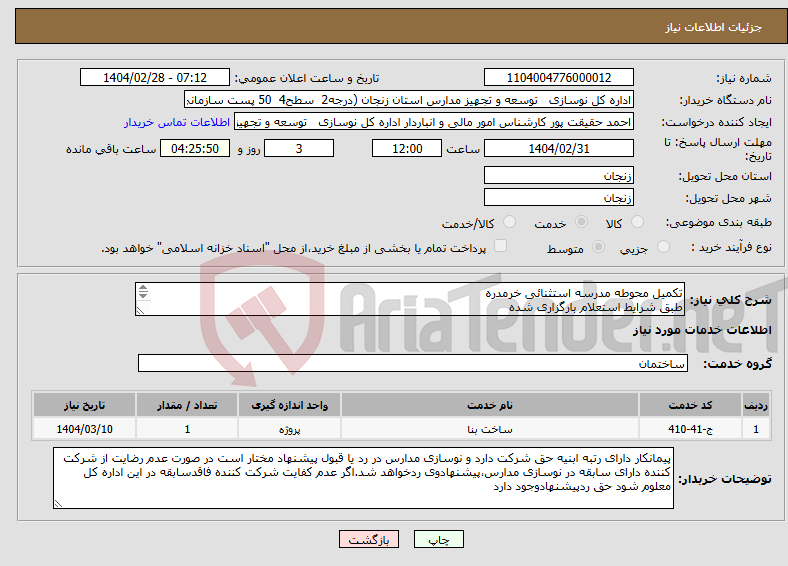The width and height of the screenshot is (788, 566).
Task: Click the resize grip of توضیحات خریدار box
Action: (58, 504)
